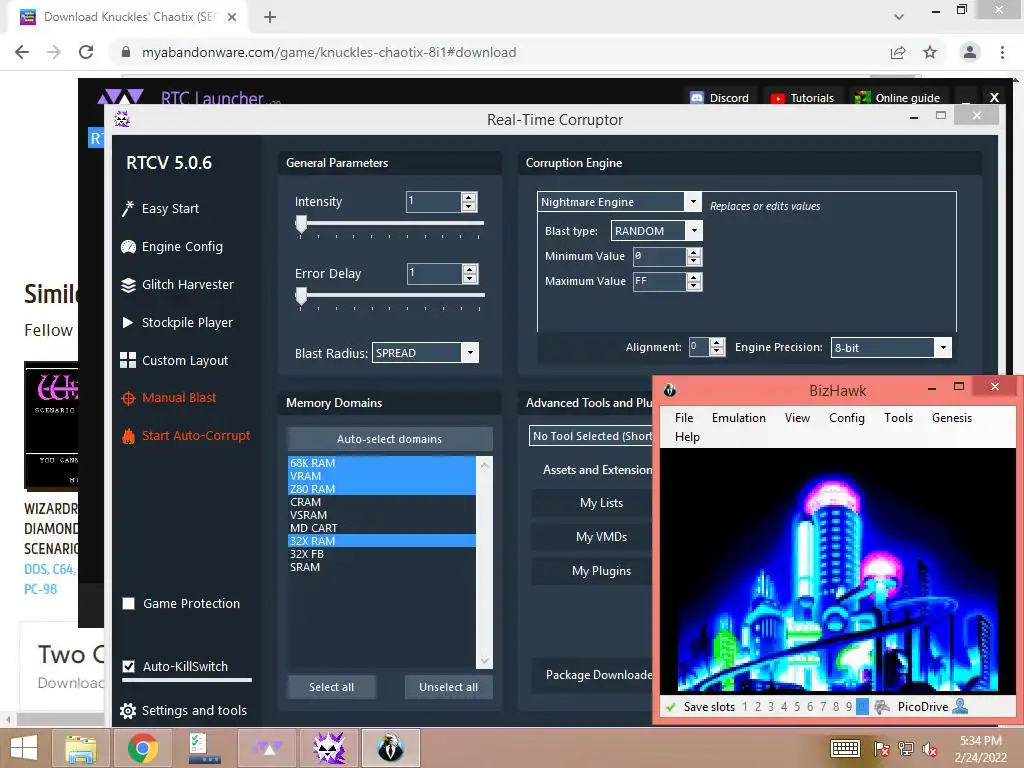Open My Lists button
Image resolution: width=1024 pixels, height=768 pixels.
[x=593, y=503]
